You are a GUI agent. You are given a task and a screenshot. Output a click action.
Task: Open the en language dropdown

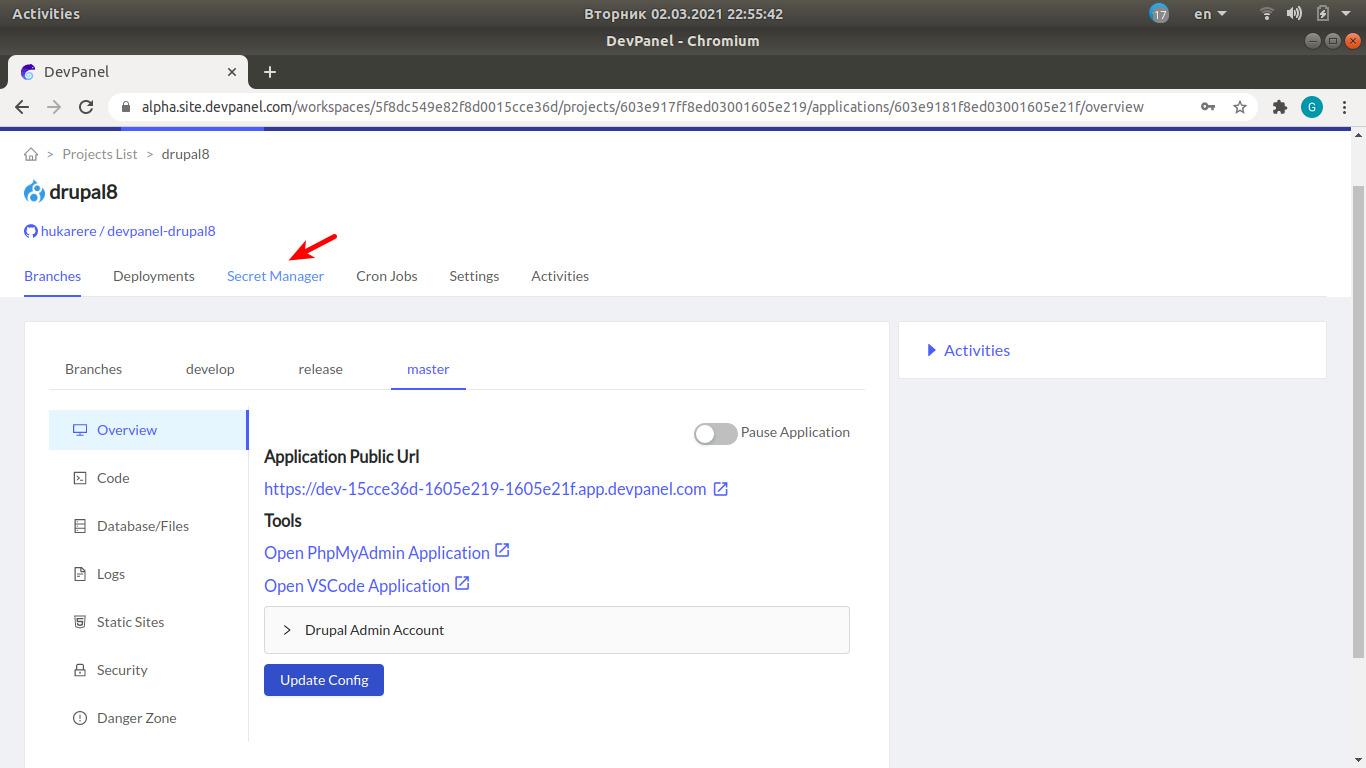(1210, 14)
